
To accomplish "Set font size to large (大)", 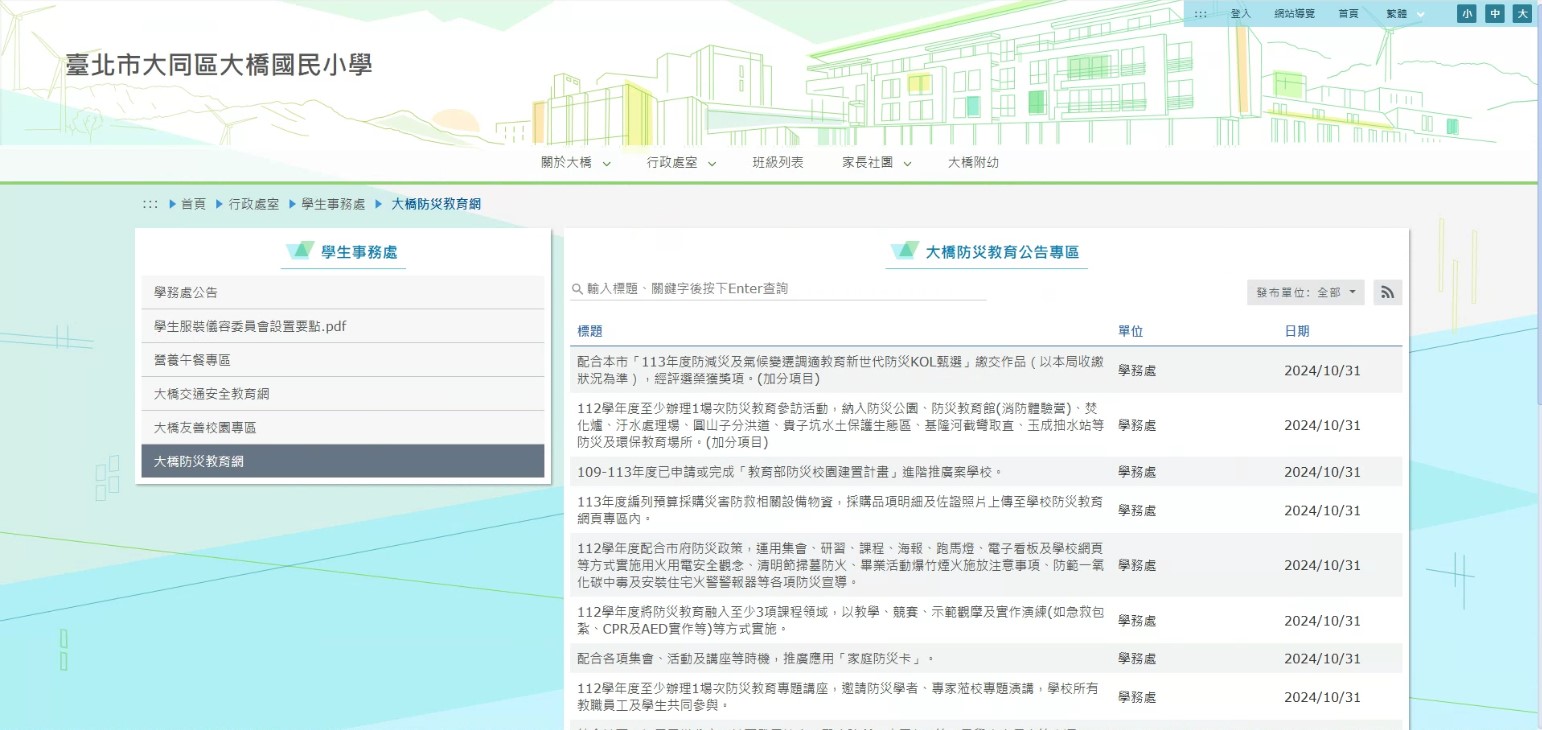I will pos(1522,14).
